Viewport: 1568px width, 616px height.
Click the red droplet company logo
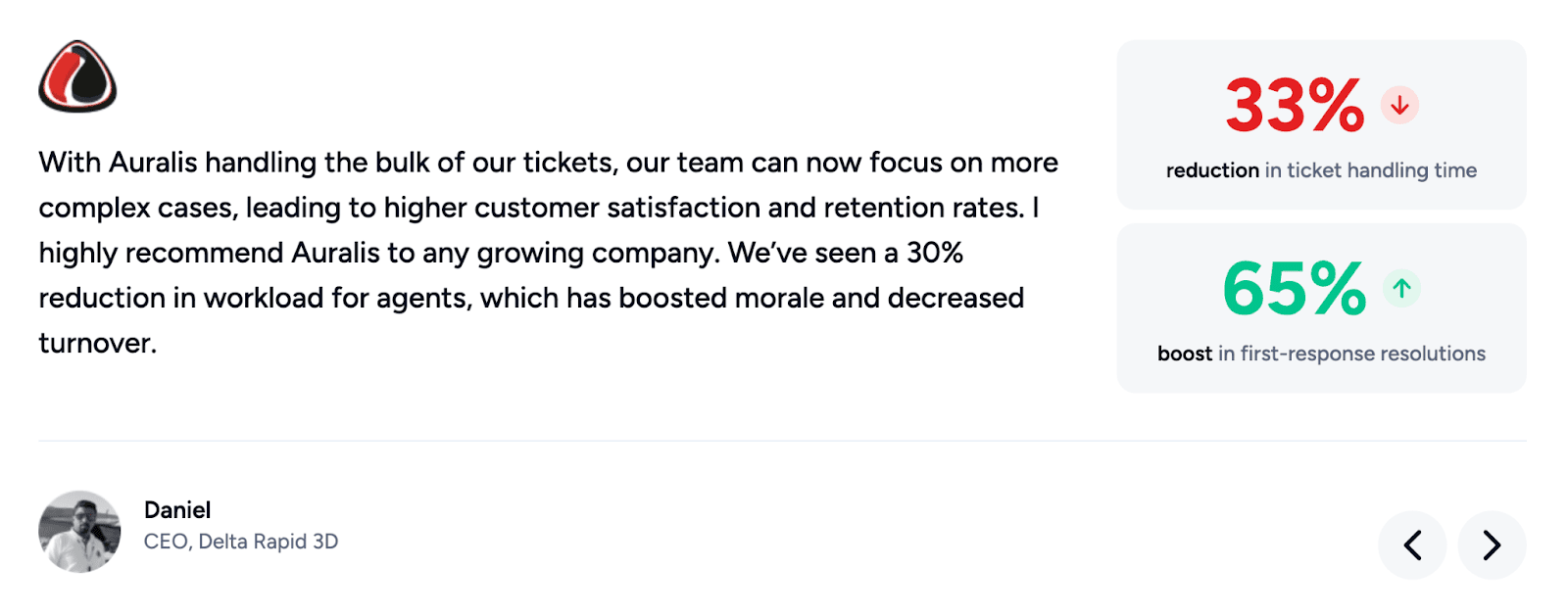(77, 76)
